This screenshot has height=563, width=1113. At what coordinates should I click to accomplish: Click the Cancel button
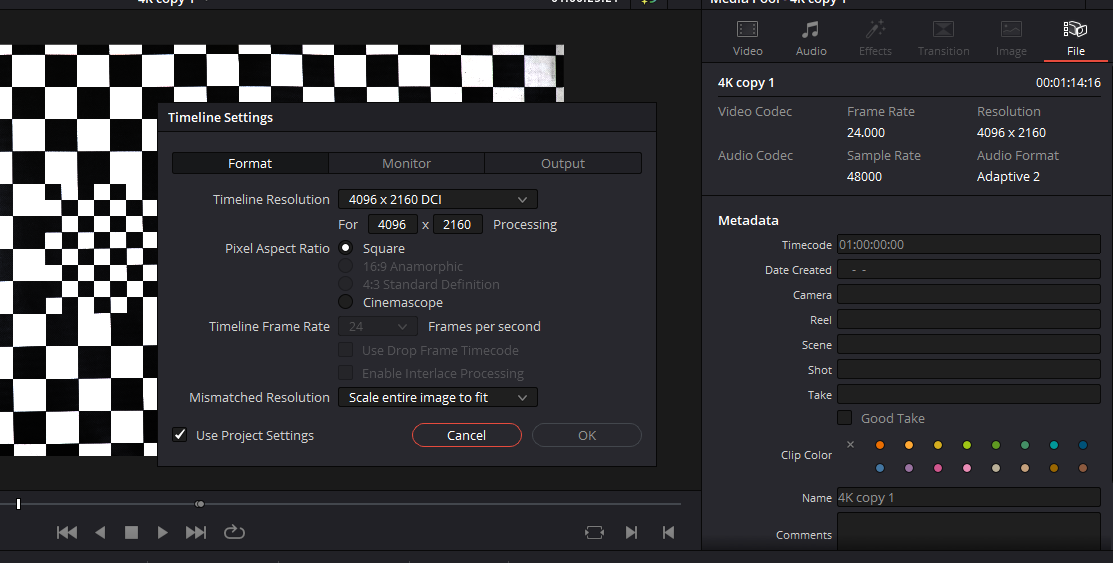point(466,435)
